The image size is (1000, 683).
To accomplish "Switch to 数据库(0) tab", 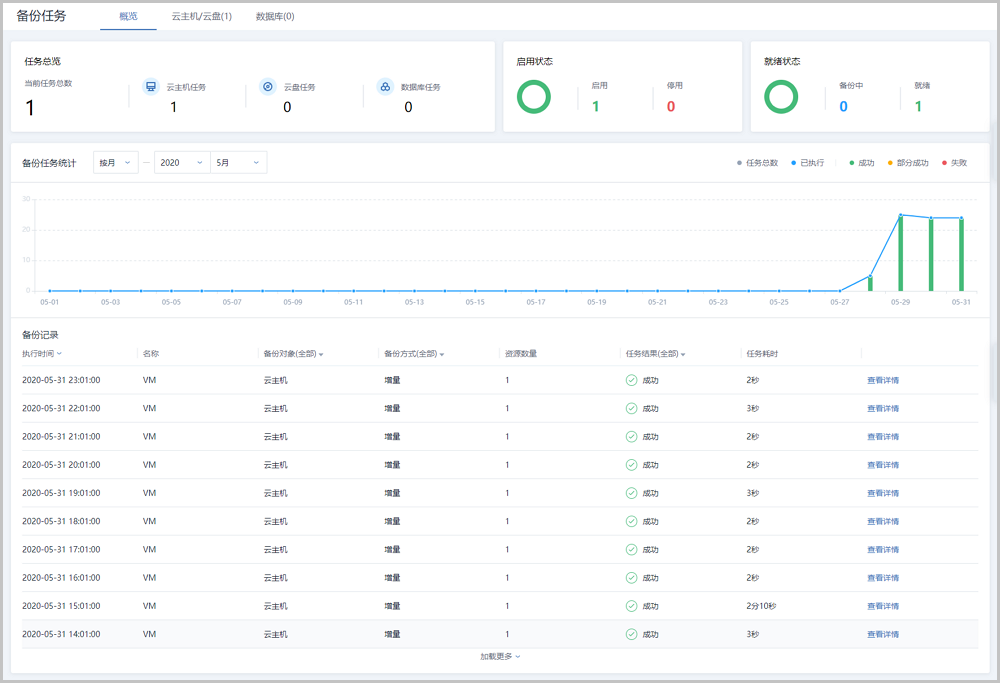I will [x=275, y=17].
